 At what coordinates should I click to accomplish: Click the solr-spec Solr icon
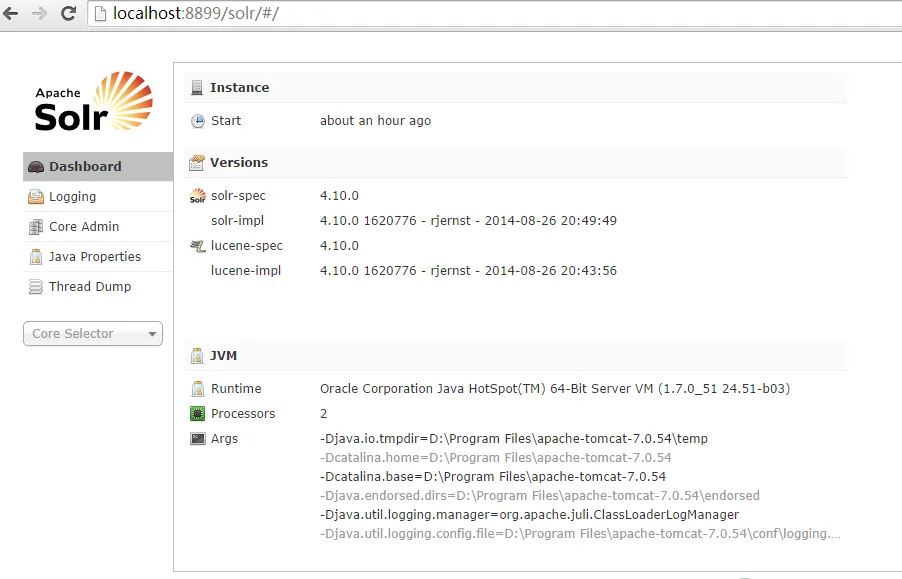(x=197, y=196)
